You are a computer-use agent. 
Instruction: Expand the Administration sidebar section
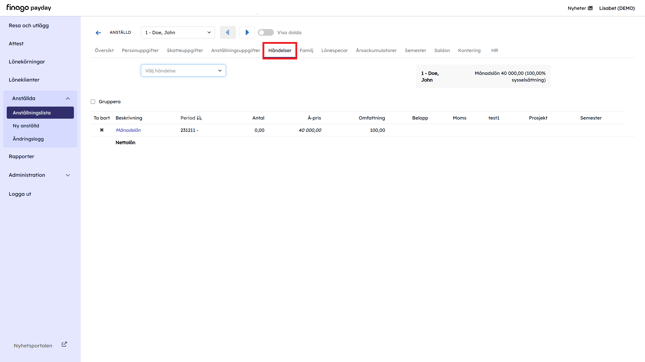[68, 175]
